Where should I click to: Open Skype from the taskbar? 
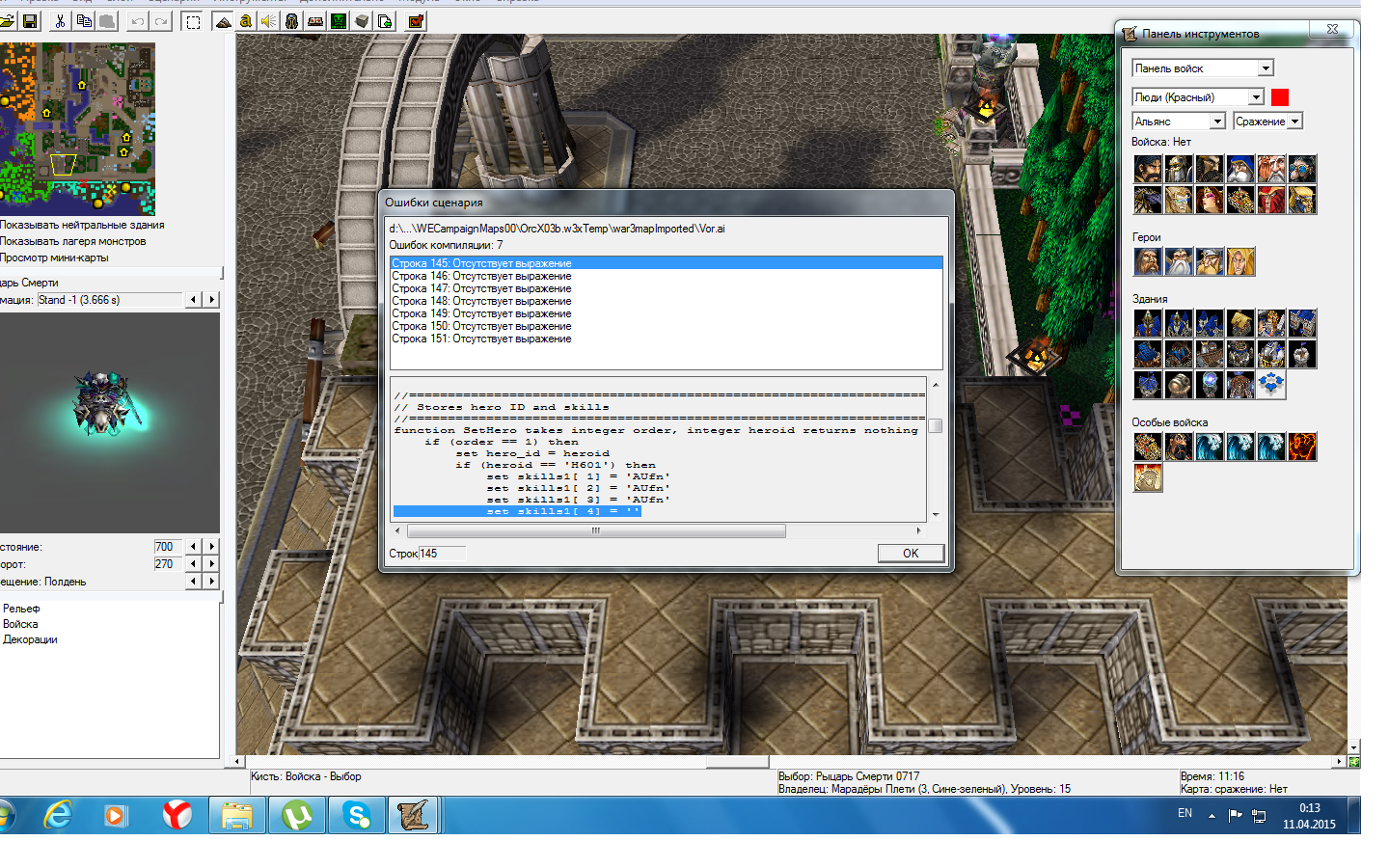[357, 816]
